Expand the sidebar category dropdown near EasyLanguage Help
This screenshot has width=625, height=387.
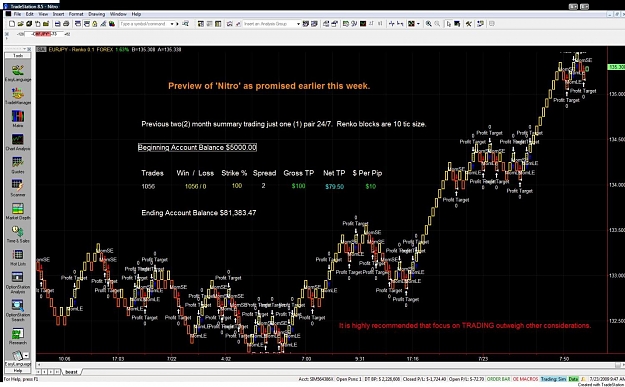click(26, 355)
